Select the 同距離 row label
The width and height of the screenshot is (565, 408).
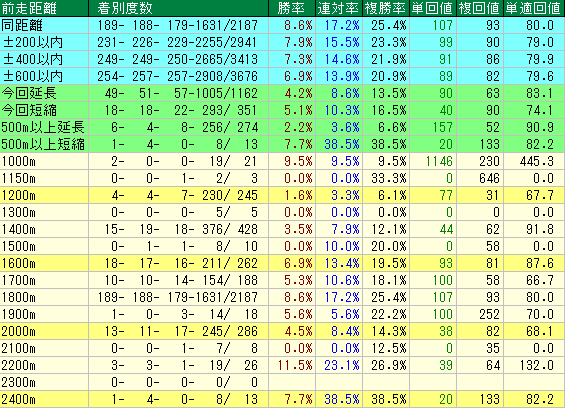coord(22,25)
